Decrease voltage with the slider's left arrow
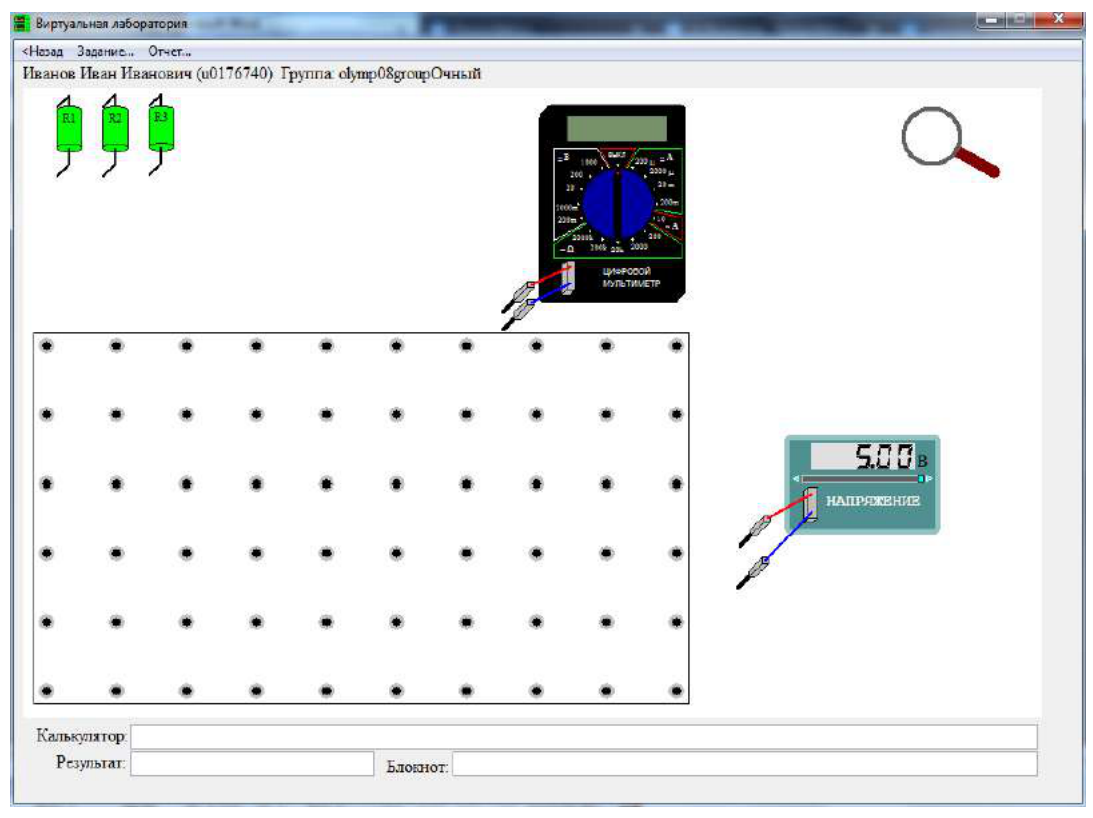 796,479
